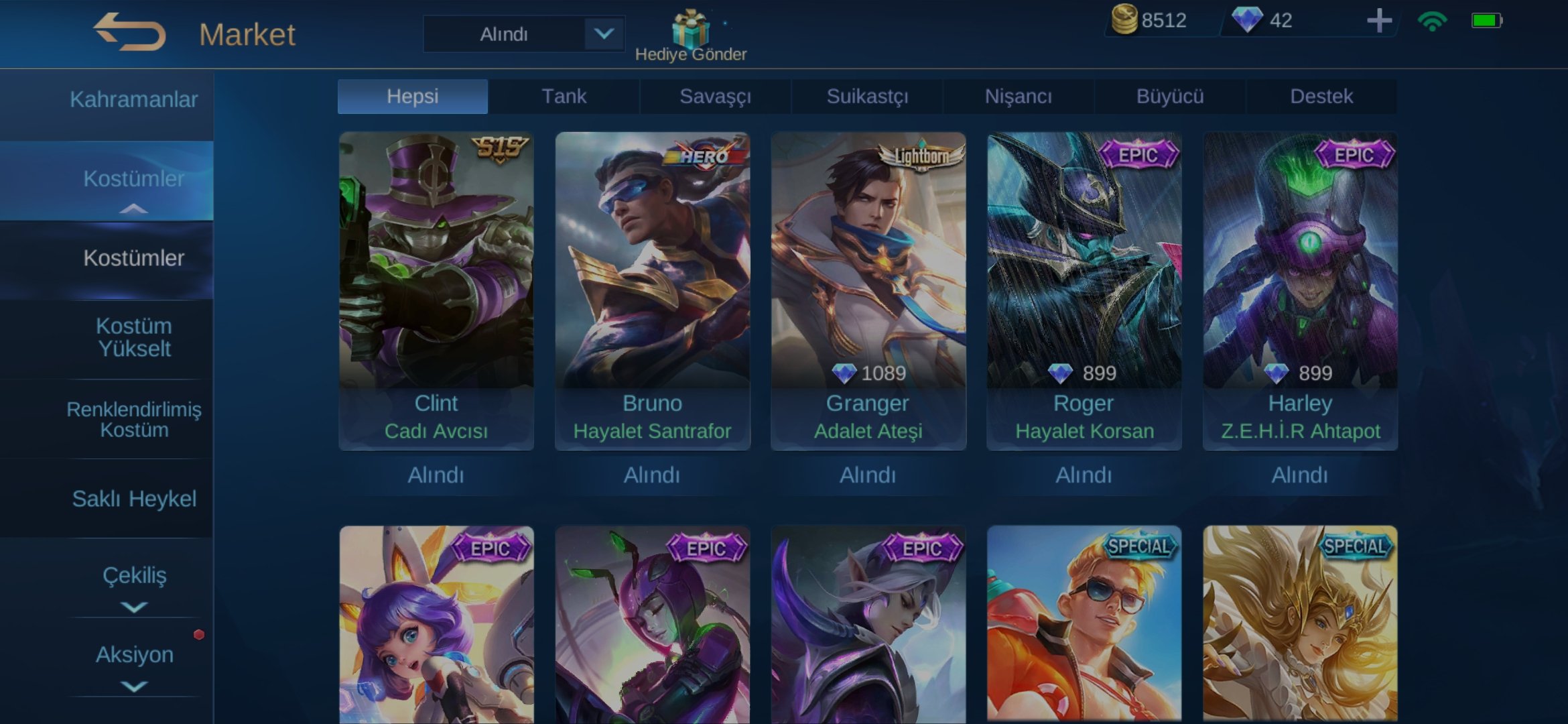Click Alındı button under Harley skin
Screen dimensions: 1568x724
pyautogui.click(x=1300, y=475)
